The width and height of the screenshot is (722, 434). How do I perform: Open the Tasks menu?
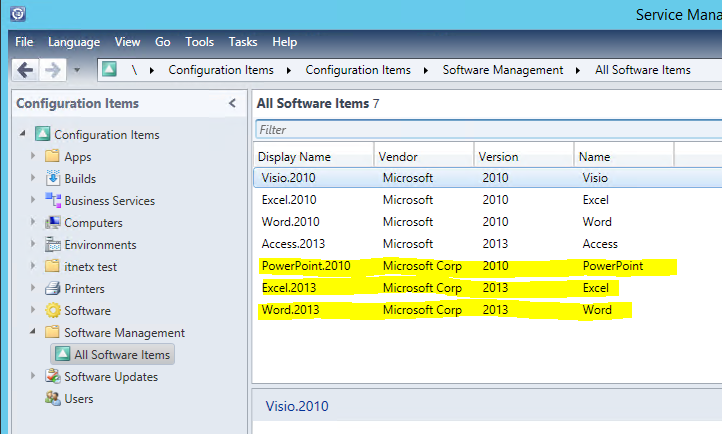[x=242, y=42]
